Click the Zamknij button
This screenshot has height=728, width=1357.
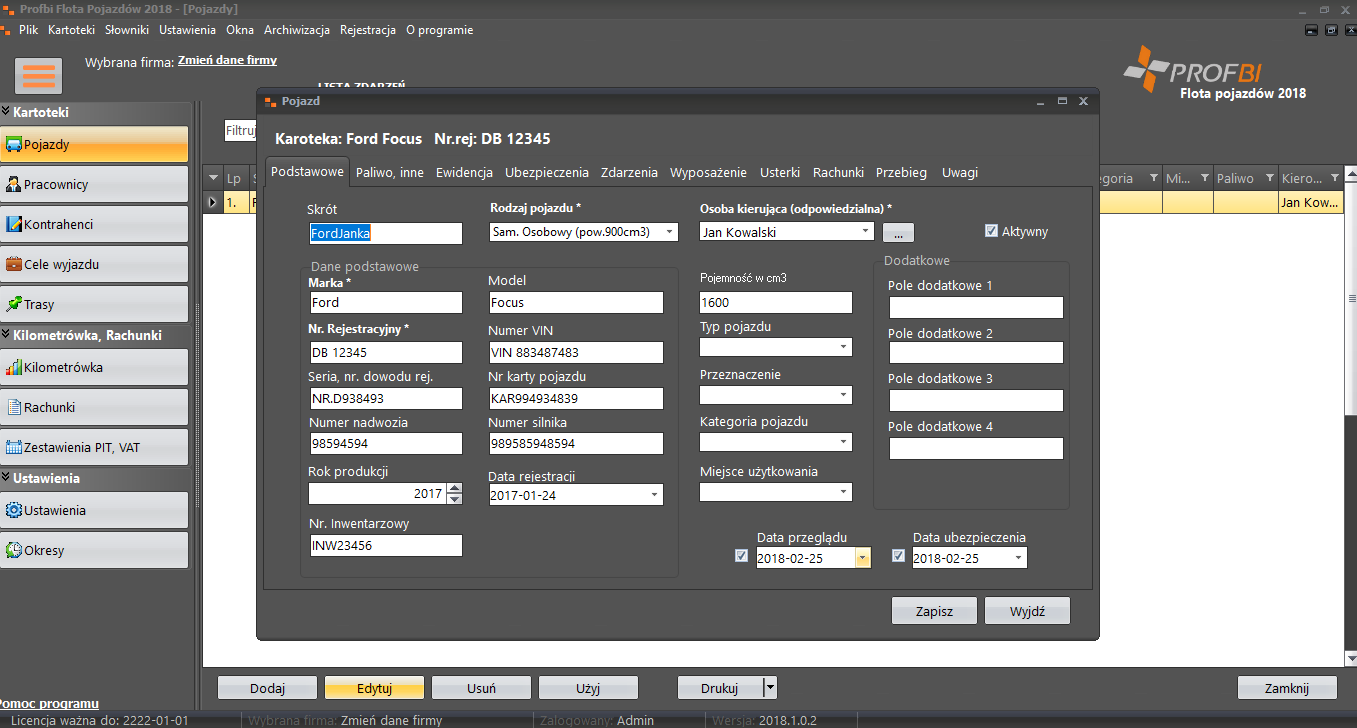click(1287, 688)
